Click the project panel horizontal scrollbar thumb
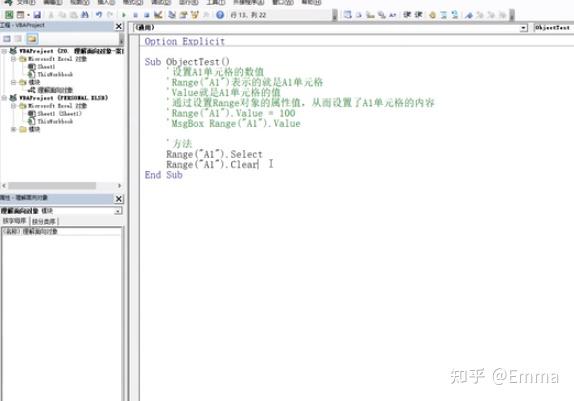 pos(52,186)
